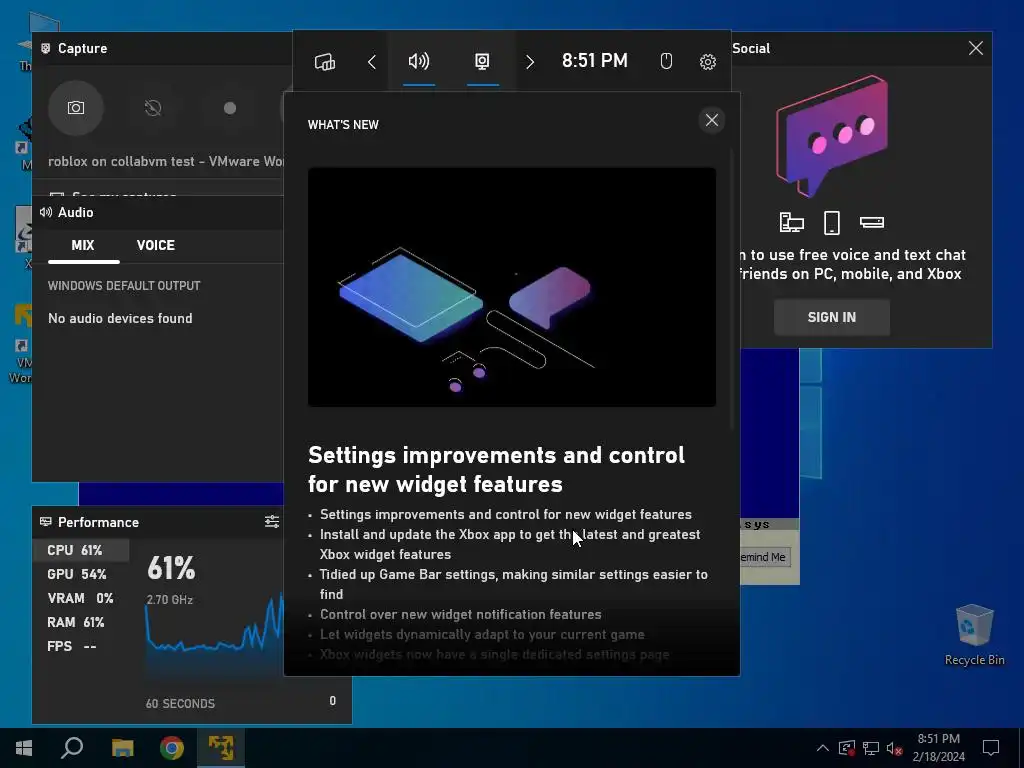Select the Recycle Bin desktop icon
The height and width of the screenshot is (768, 1024).
974,635
